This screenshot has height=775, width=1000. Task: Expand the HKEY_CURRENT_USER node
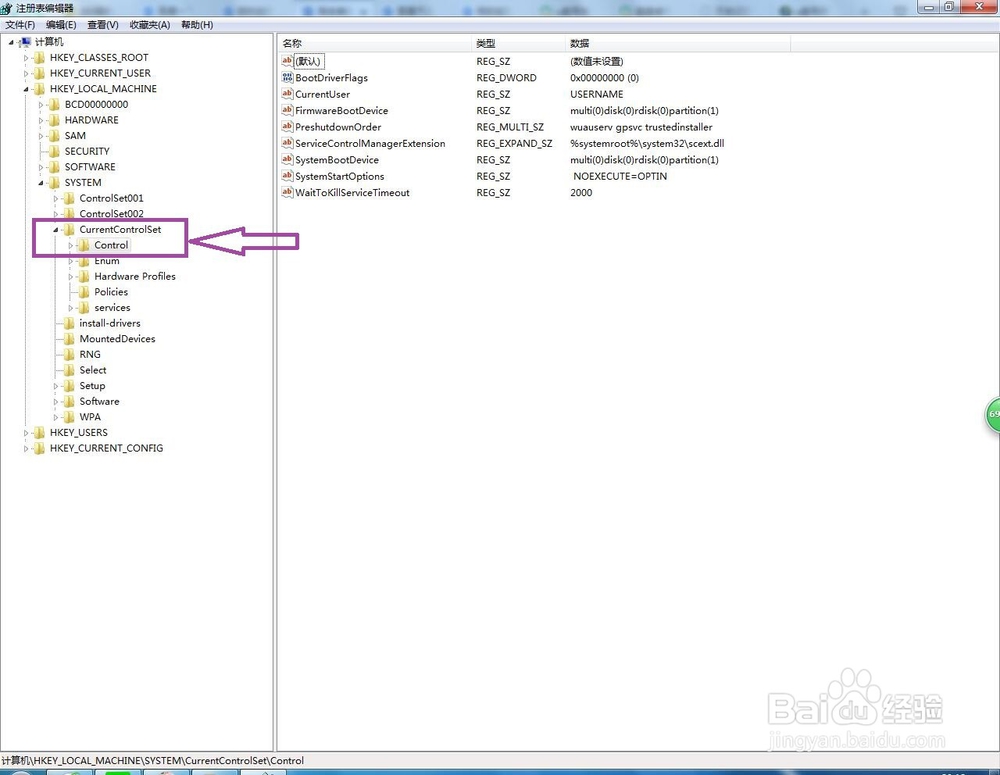26,74
